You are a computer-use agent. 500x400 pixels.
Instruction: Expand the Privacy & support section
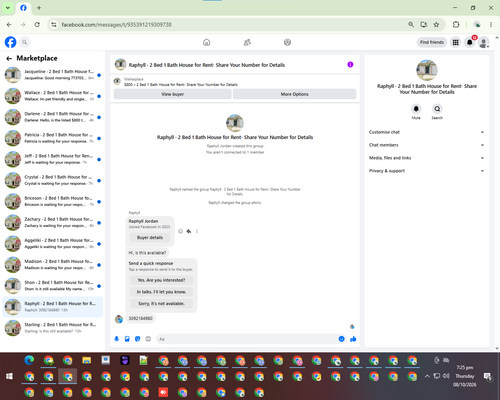(426, 171)
